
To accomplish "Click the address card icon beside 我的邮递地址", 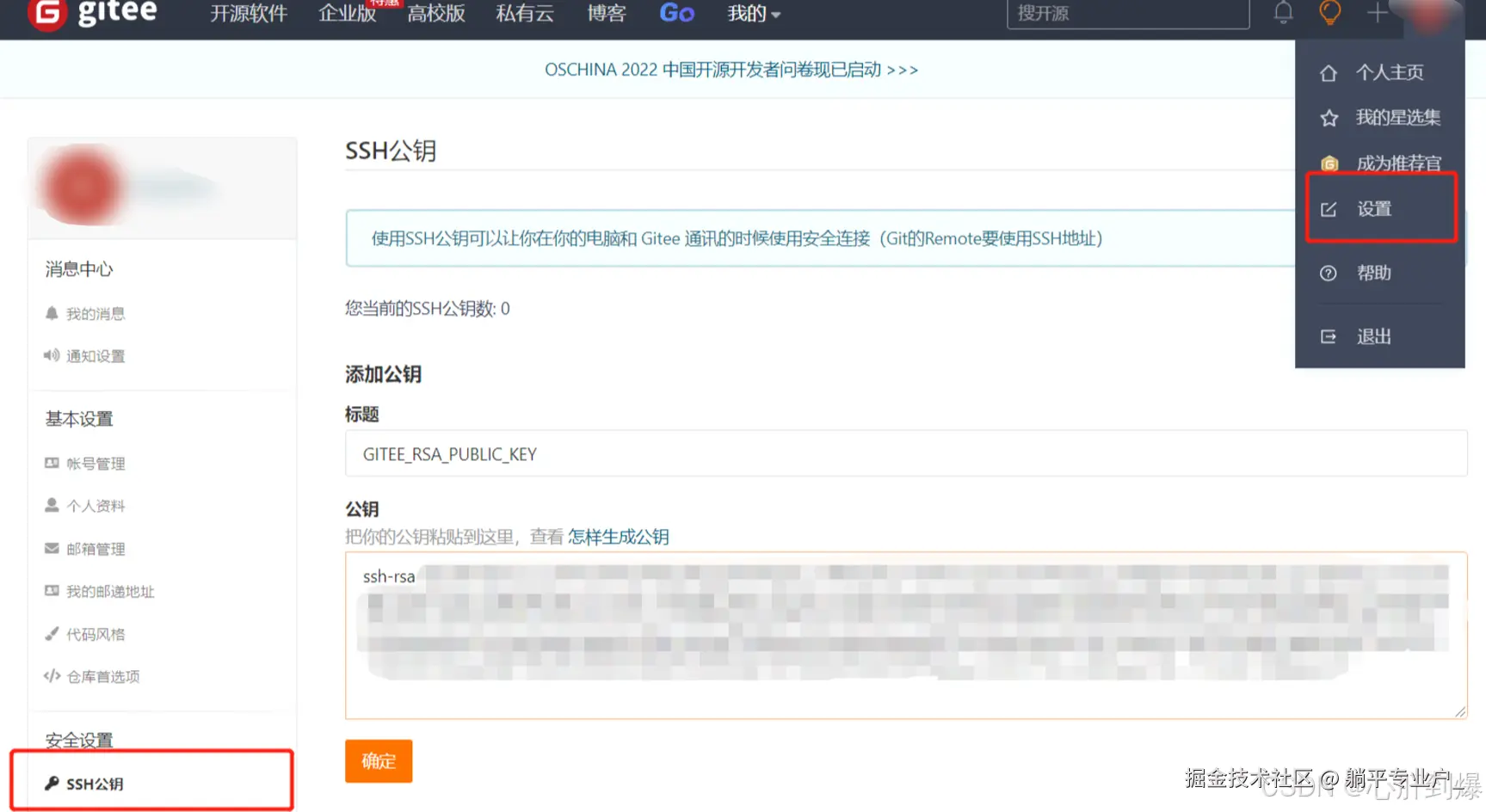I will 52,590.
